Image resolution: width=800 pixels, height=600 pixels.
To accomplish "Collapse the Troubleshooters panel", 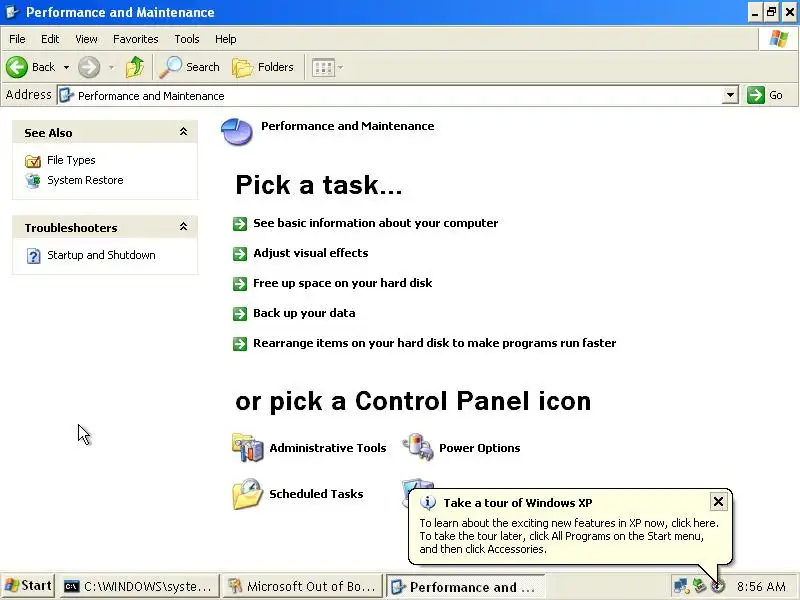I will pyautogui.click(x=184, y=227).
